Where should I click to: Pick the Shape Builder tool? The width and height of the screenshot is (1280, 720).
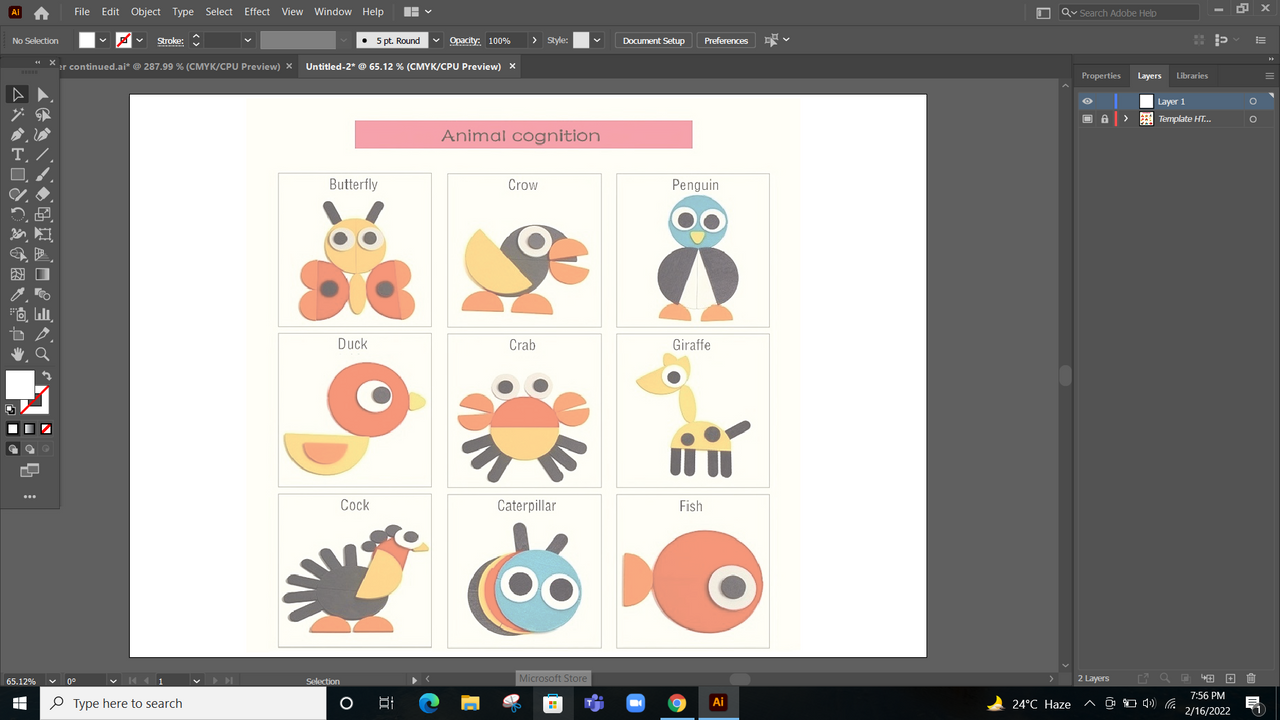18,254
